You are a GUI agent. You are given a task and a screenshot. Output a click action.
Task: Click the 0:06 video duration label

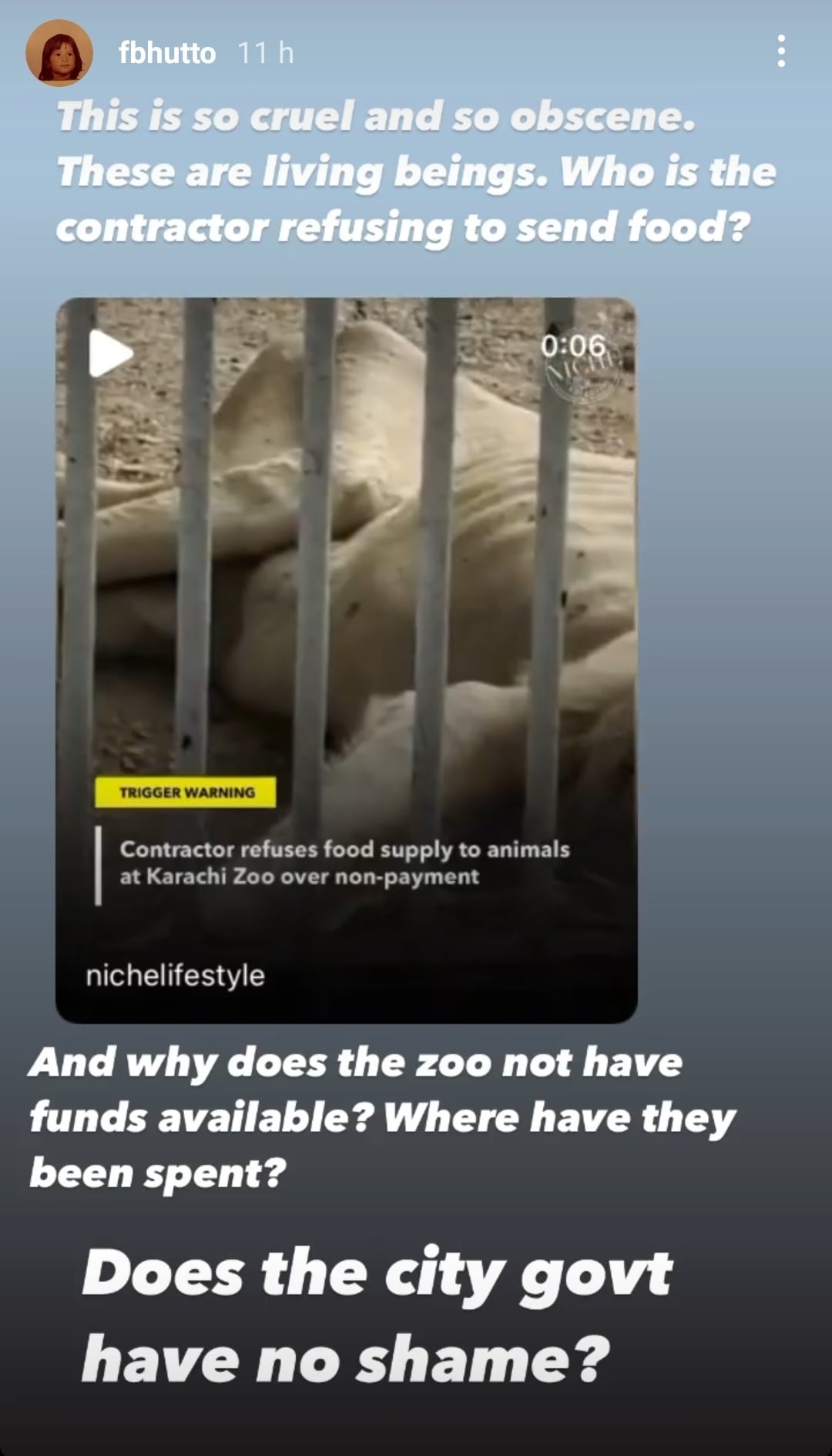[573, 345]
